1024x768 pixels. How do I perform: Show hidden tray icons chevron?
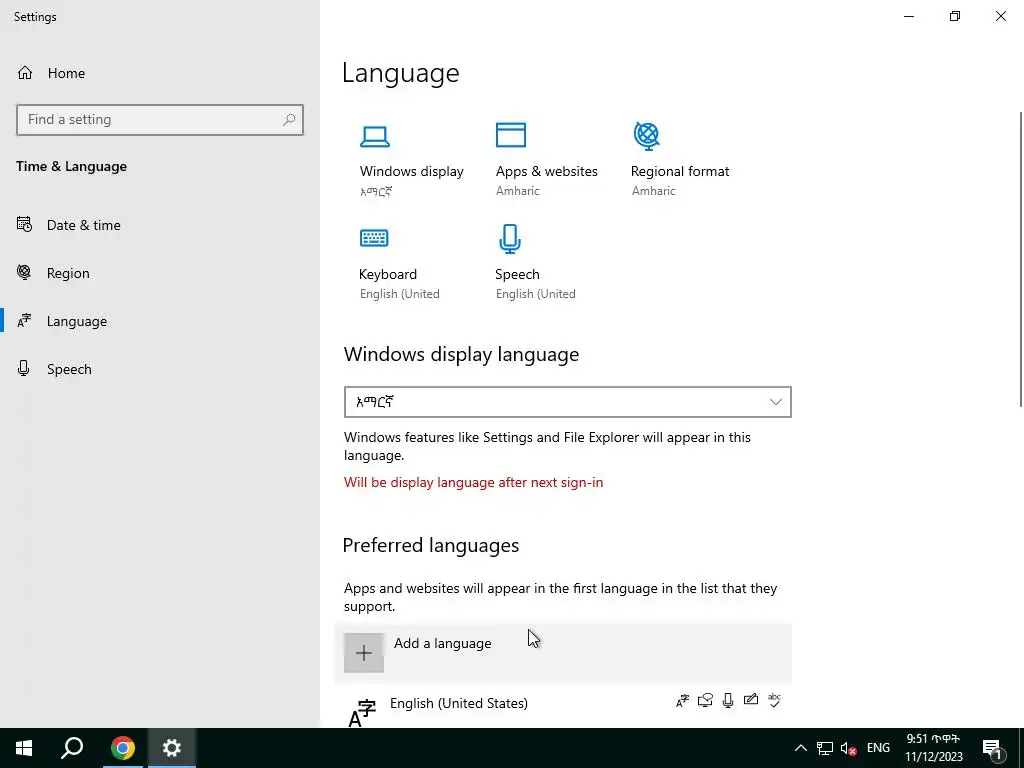801,748
